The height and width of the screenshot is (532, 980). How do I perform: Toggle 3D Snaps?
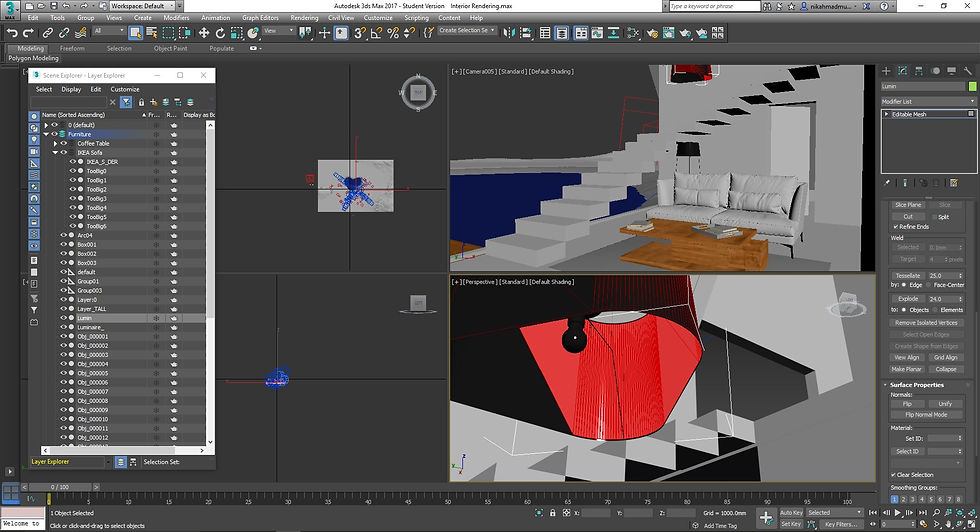click(360, 33)
